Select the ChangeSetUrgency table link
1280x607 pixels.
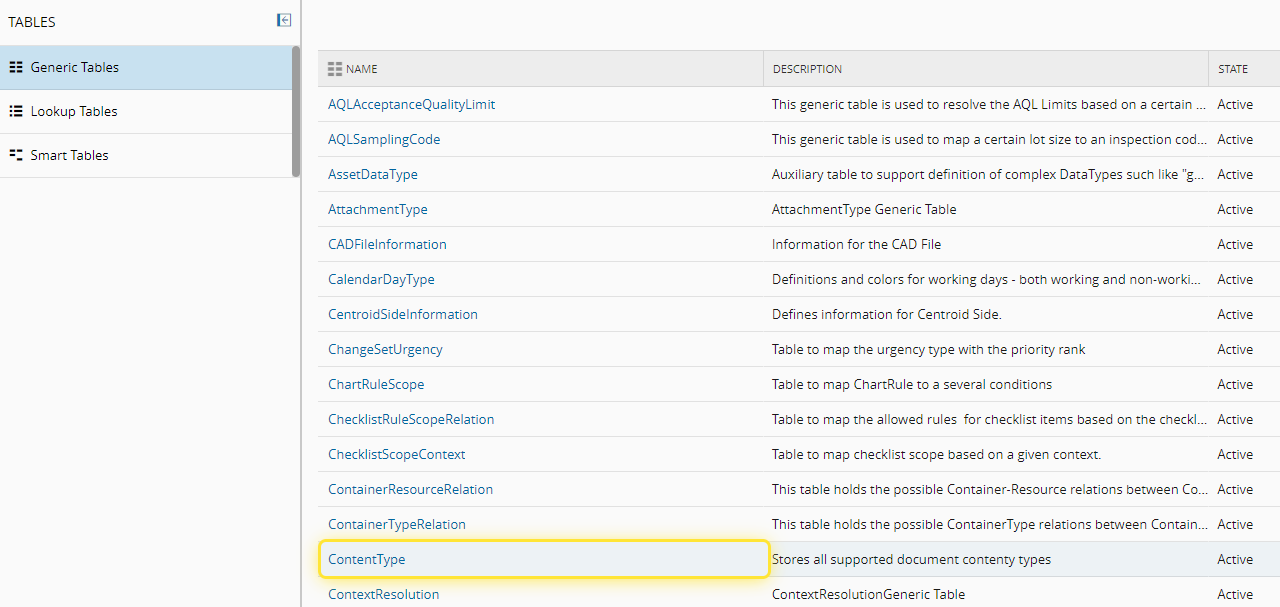coord(385,349)
